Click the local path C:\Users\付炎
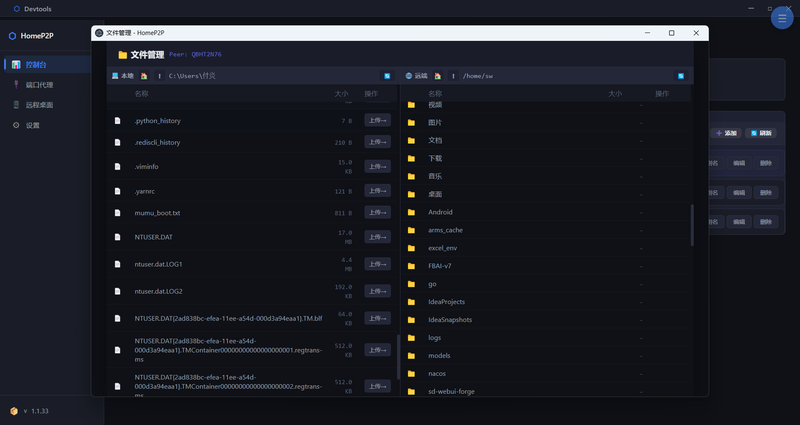Viewport: 800px width, 425px height. (192, 76)
